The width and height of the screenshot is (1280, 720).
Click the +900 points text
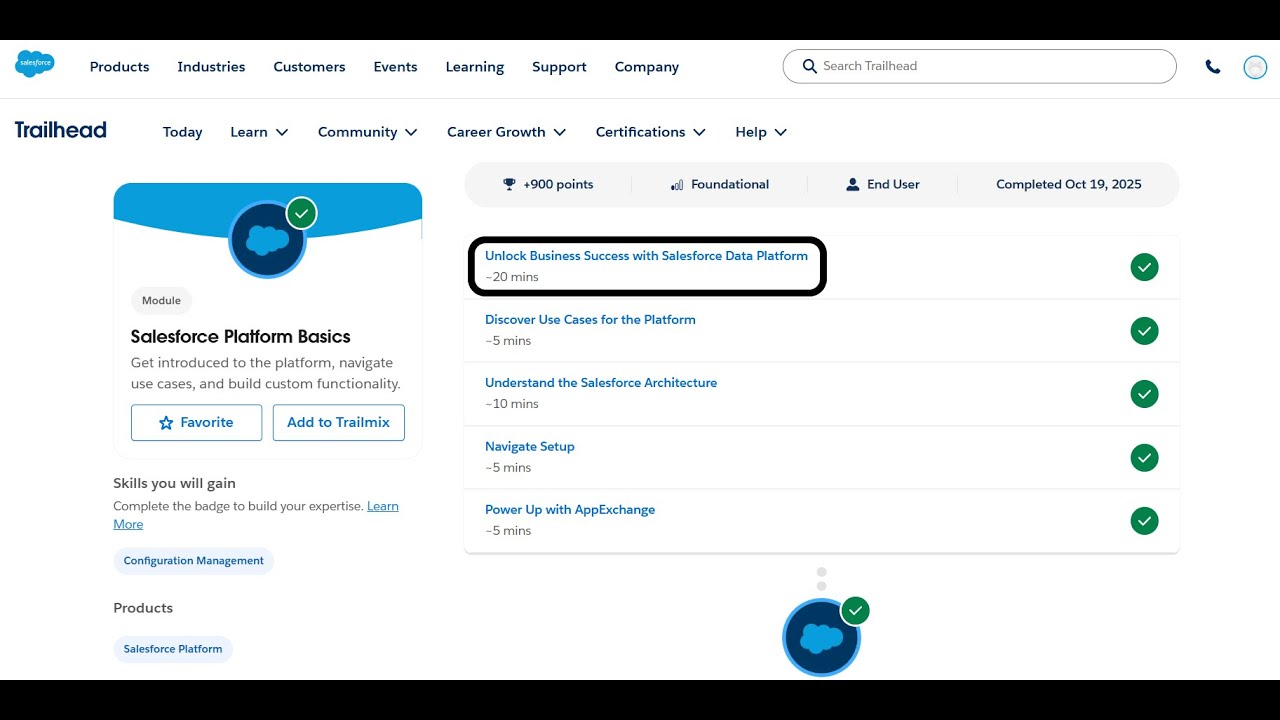pos(558,184)
